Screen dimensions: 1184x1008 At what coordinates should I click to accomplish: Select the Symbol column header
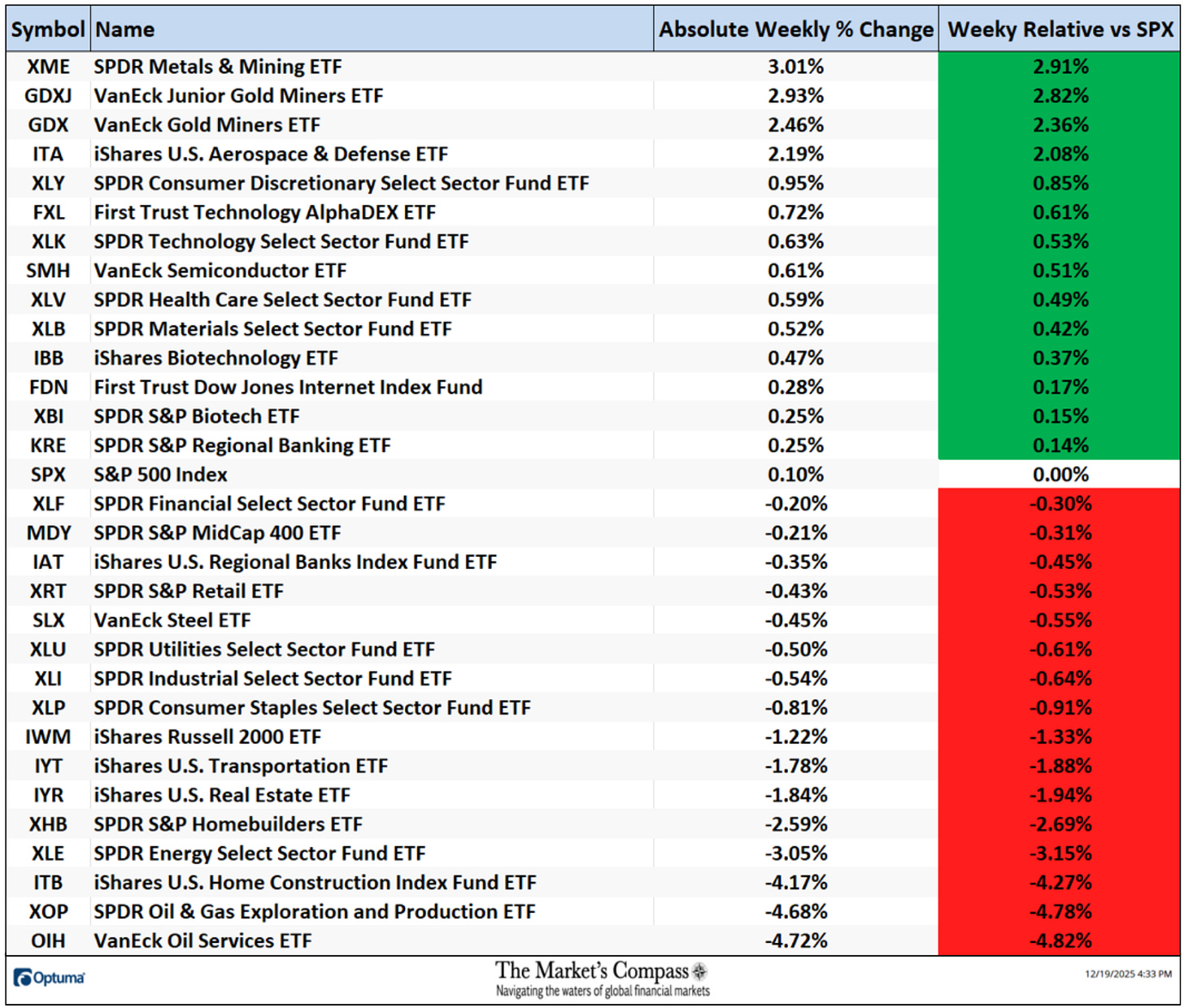48,30
